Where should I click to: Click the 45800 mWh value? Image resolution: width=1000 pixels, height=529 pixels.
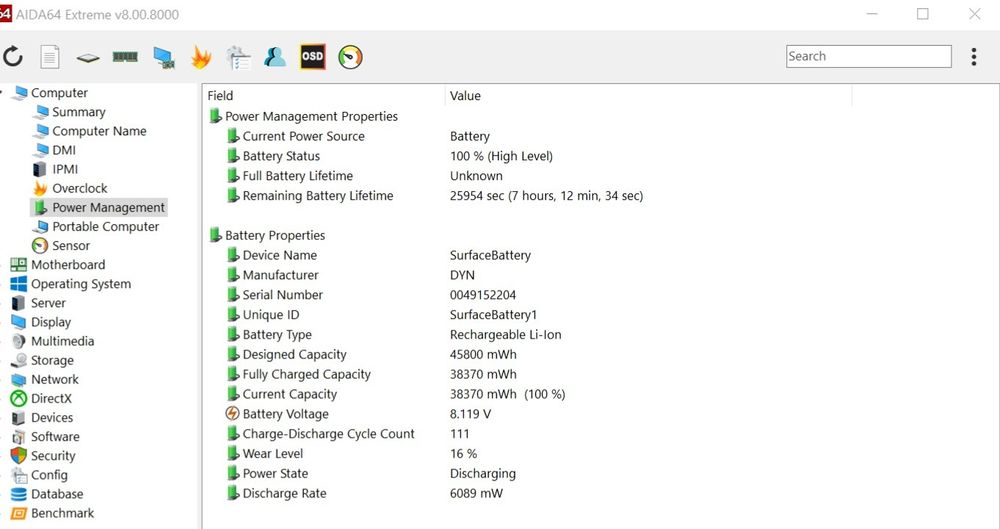point(483,354)
